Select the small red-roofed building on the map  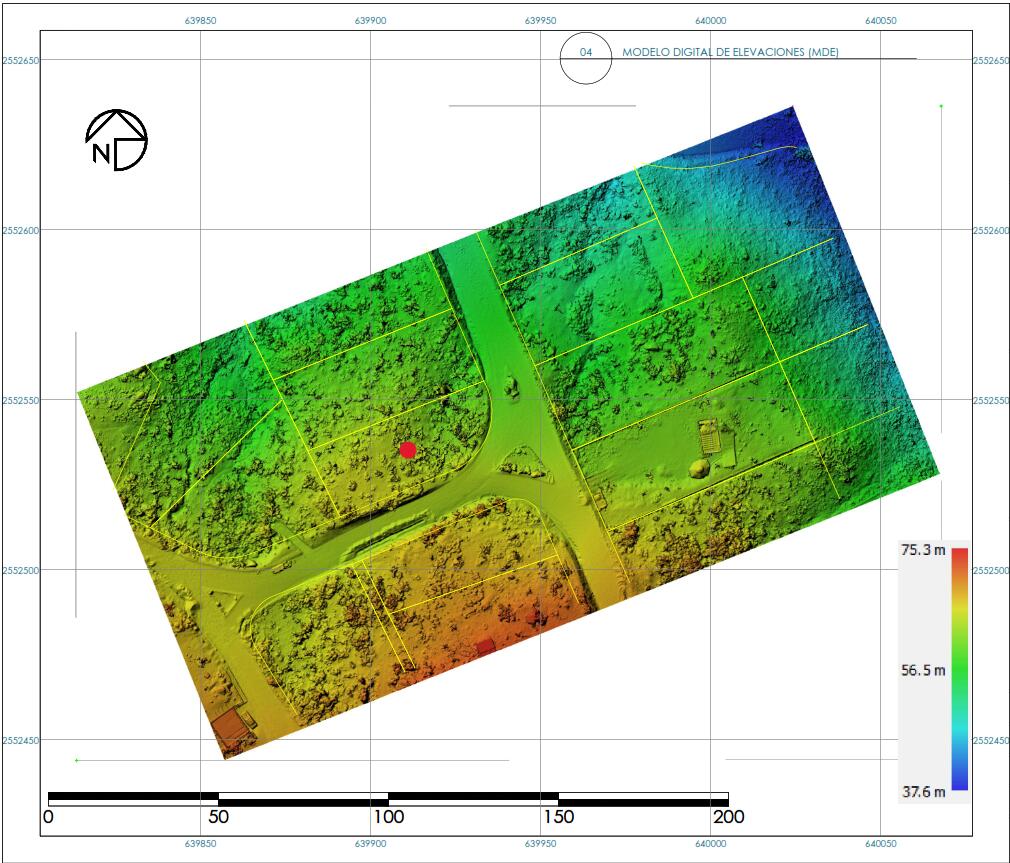pos(485,647)
